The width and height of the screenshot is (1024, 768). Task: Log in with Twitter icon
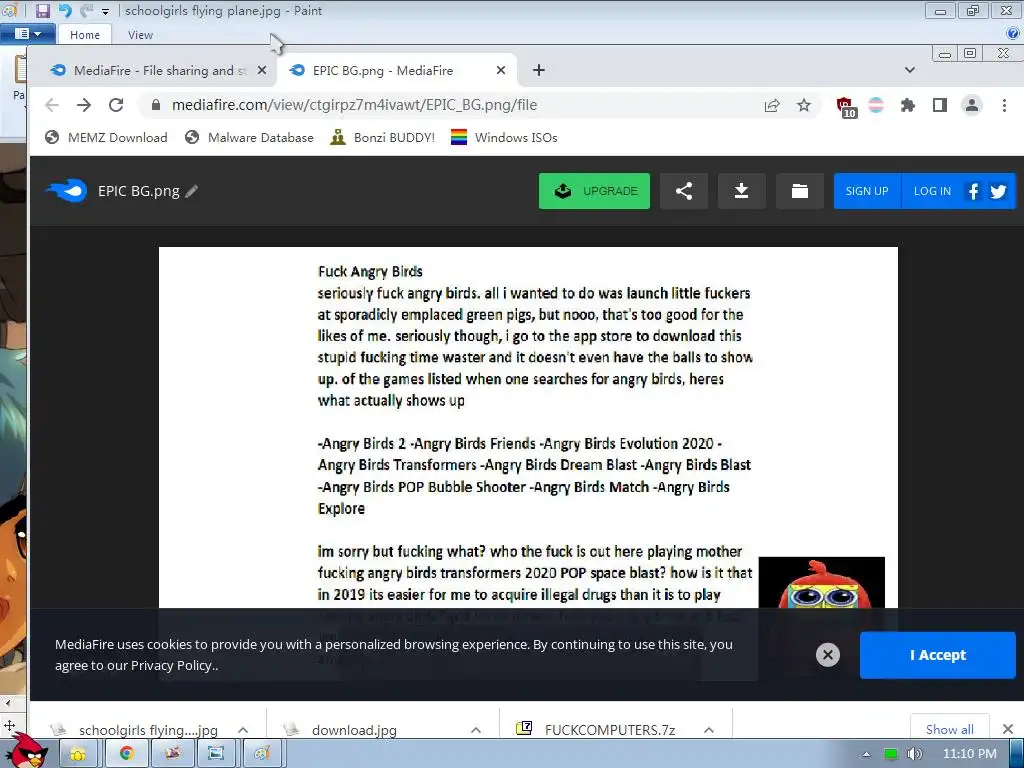(x=998, y=191)
